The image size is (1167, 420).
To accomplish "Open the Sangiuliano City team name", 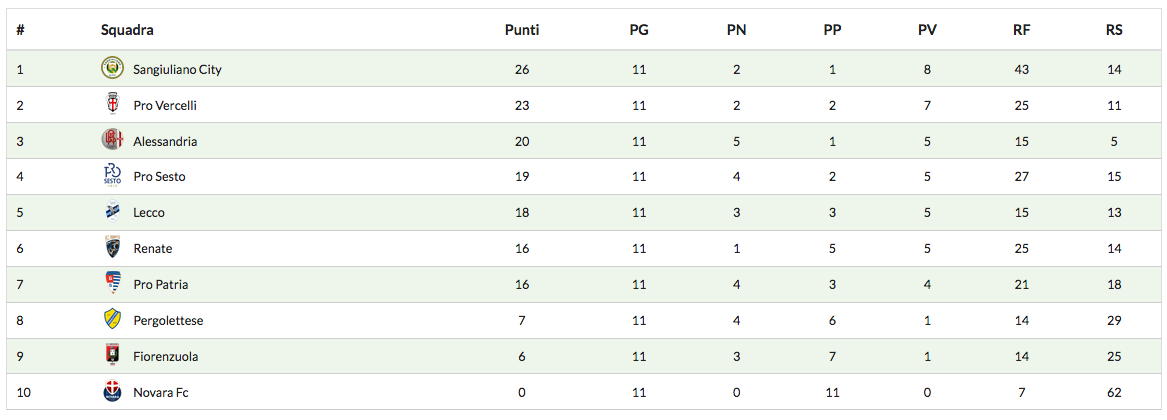I will (x=177, y=70).
